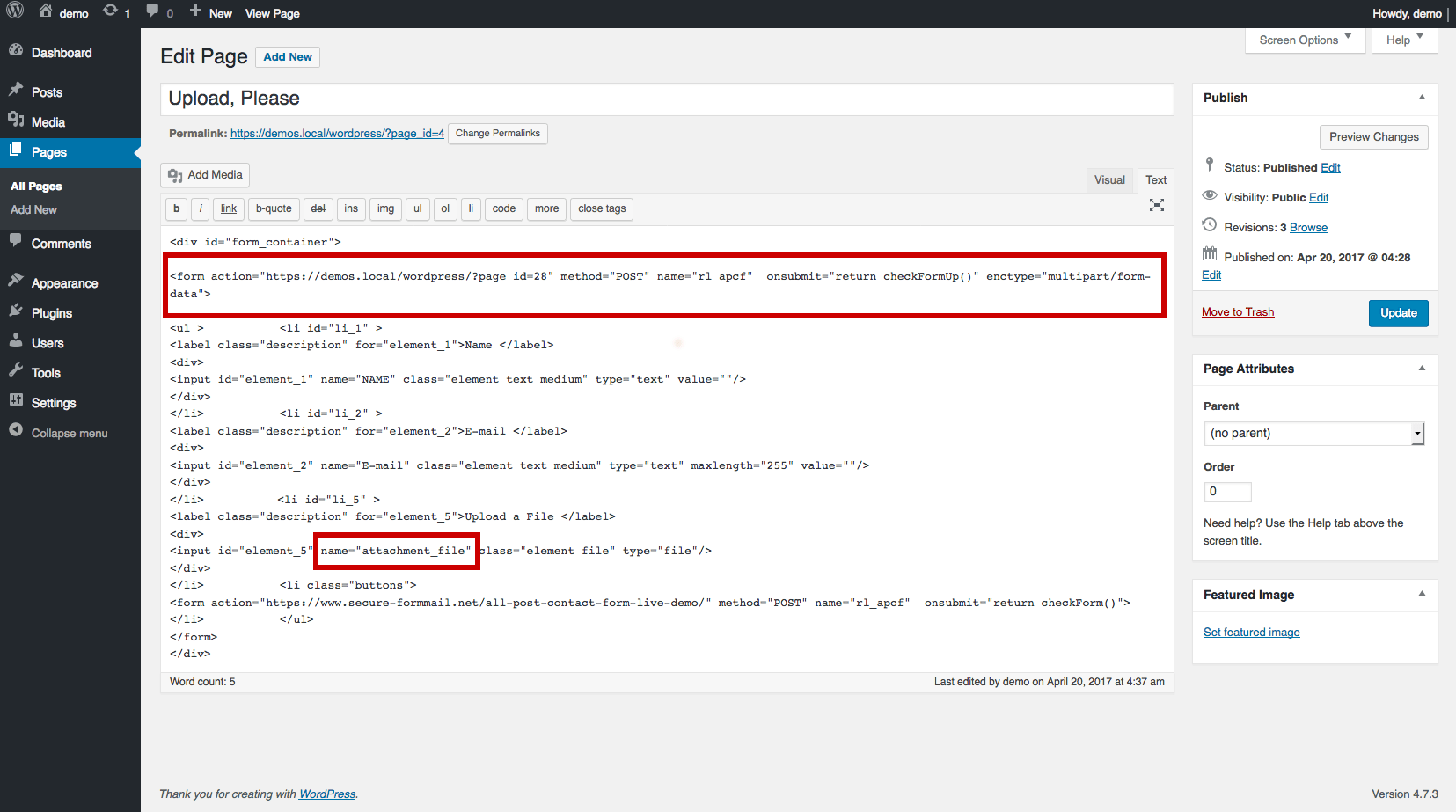Switch to the Text editor tab
The height and width of the screenshot is (812, 1456).
click(x=1156, y=180)
